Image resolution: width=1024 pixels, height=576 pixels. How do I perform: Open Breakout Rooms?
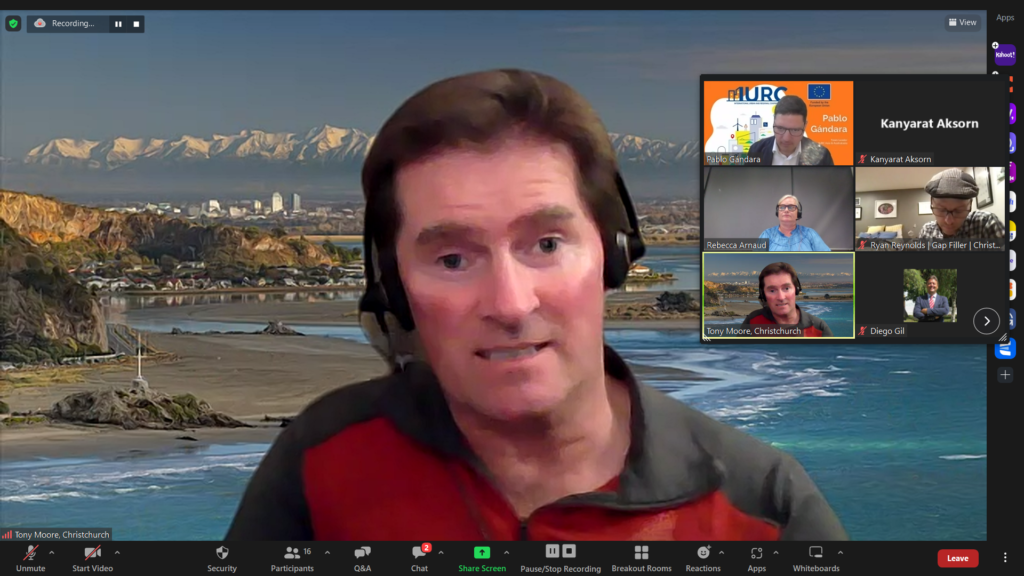tap(641, 557)
